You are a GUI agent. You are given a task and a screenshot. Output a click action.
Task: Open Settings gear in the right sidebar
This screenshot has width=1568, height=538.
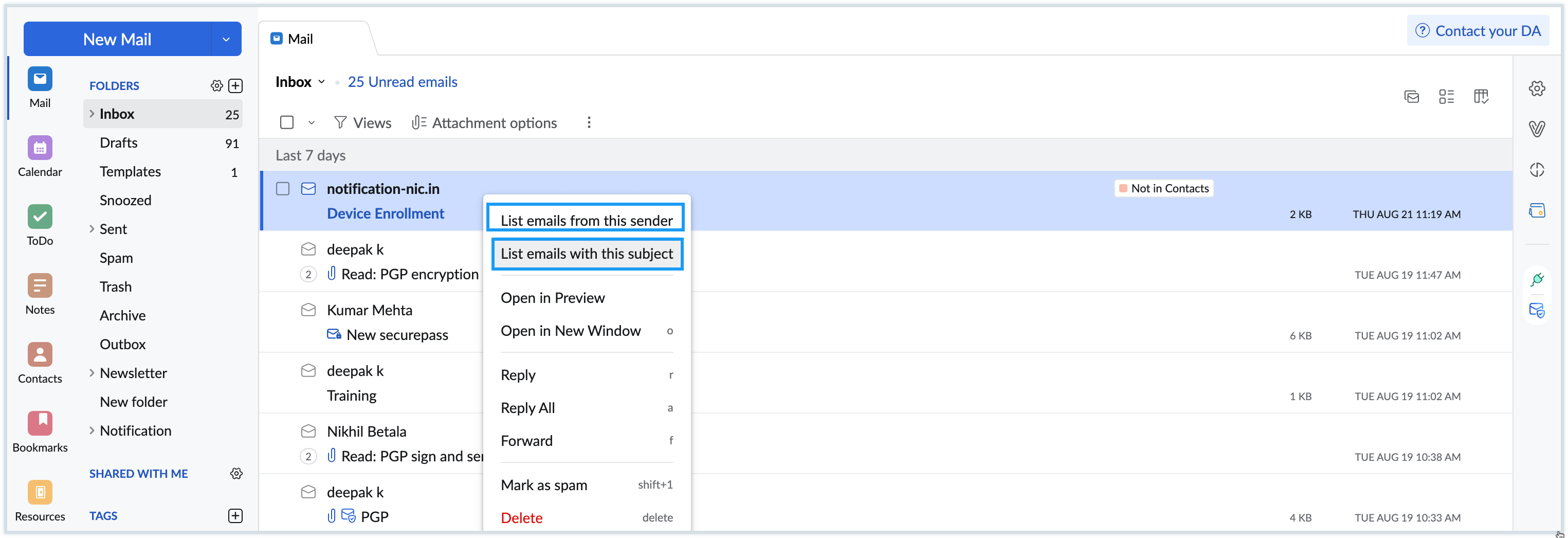tap(1537, 88)
